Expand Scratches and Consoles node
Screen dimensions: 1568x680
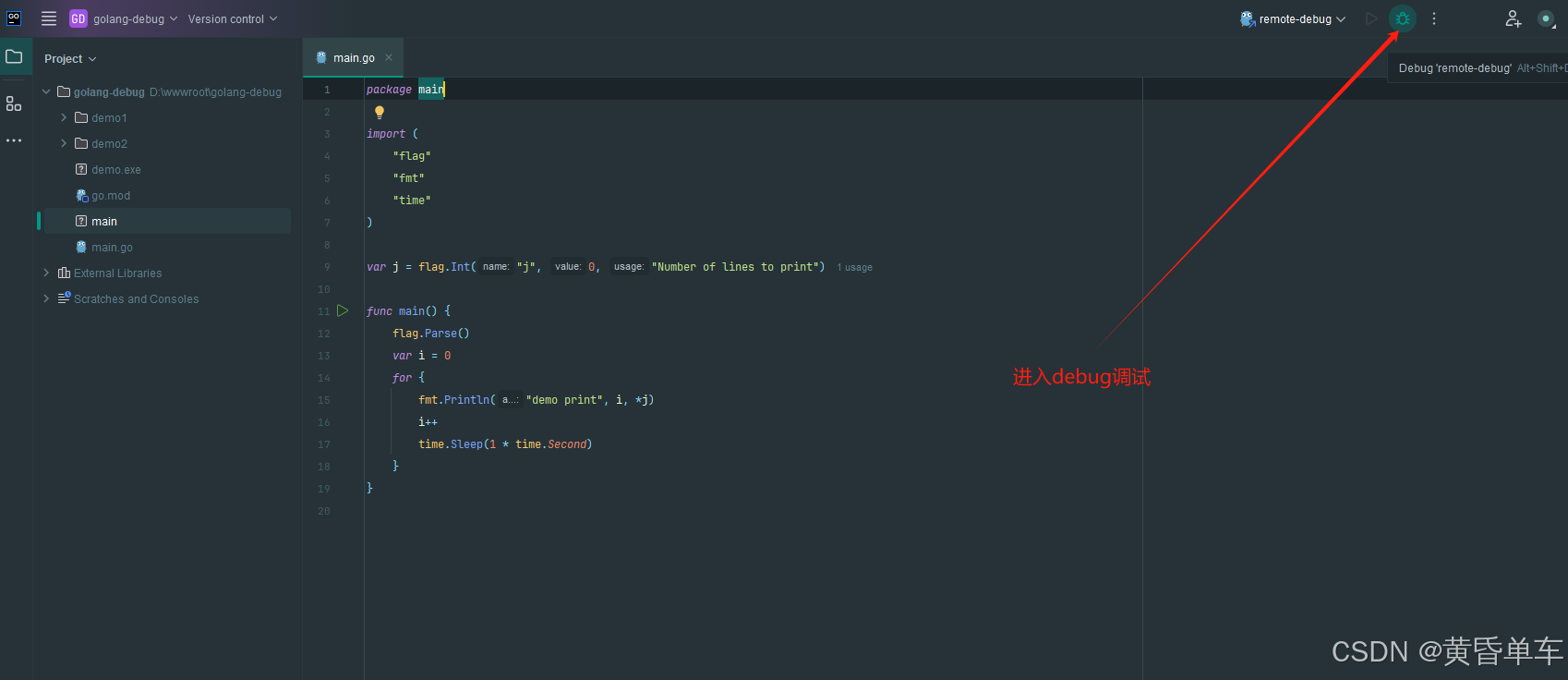coord(46,298)
